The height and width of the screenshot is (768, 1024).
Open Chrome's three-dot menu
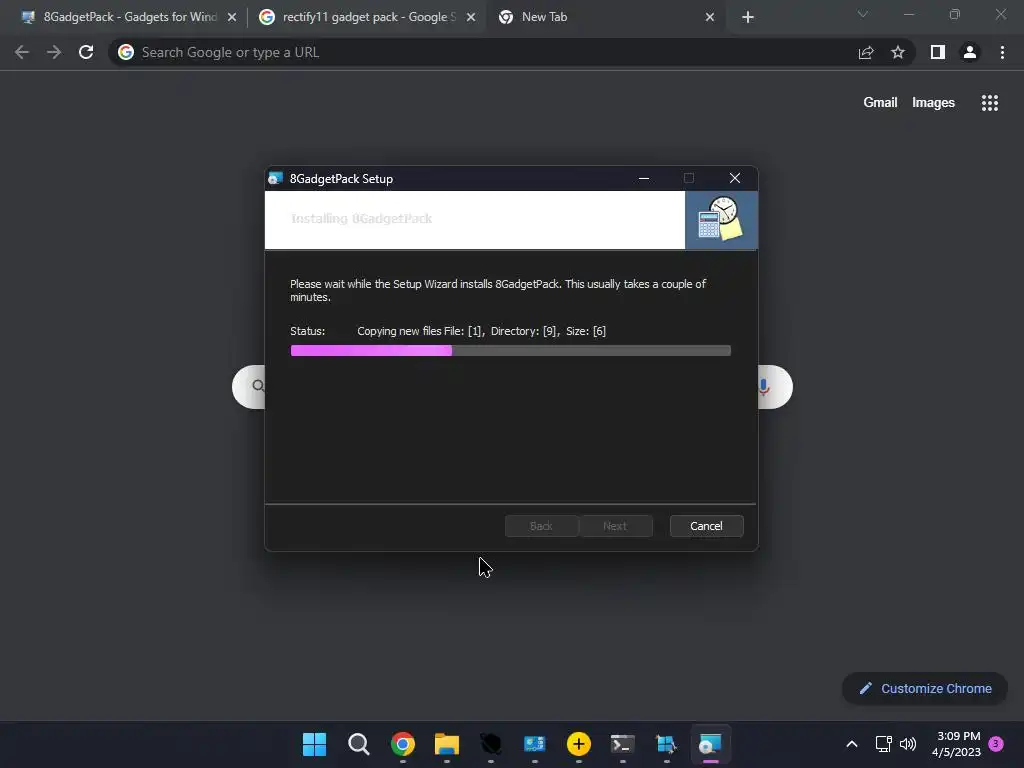(1002, 52)
